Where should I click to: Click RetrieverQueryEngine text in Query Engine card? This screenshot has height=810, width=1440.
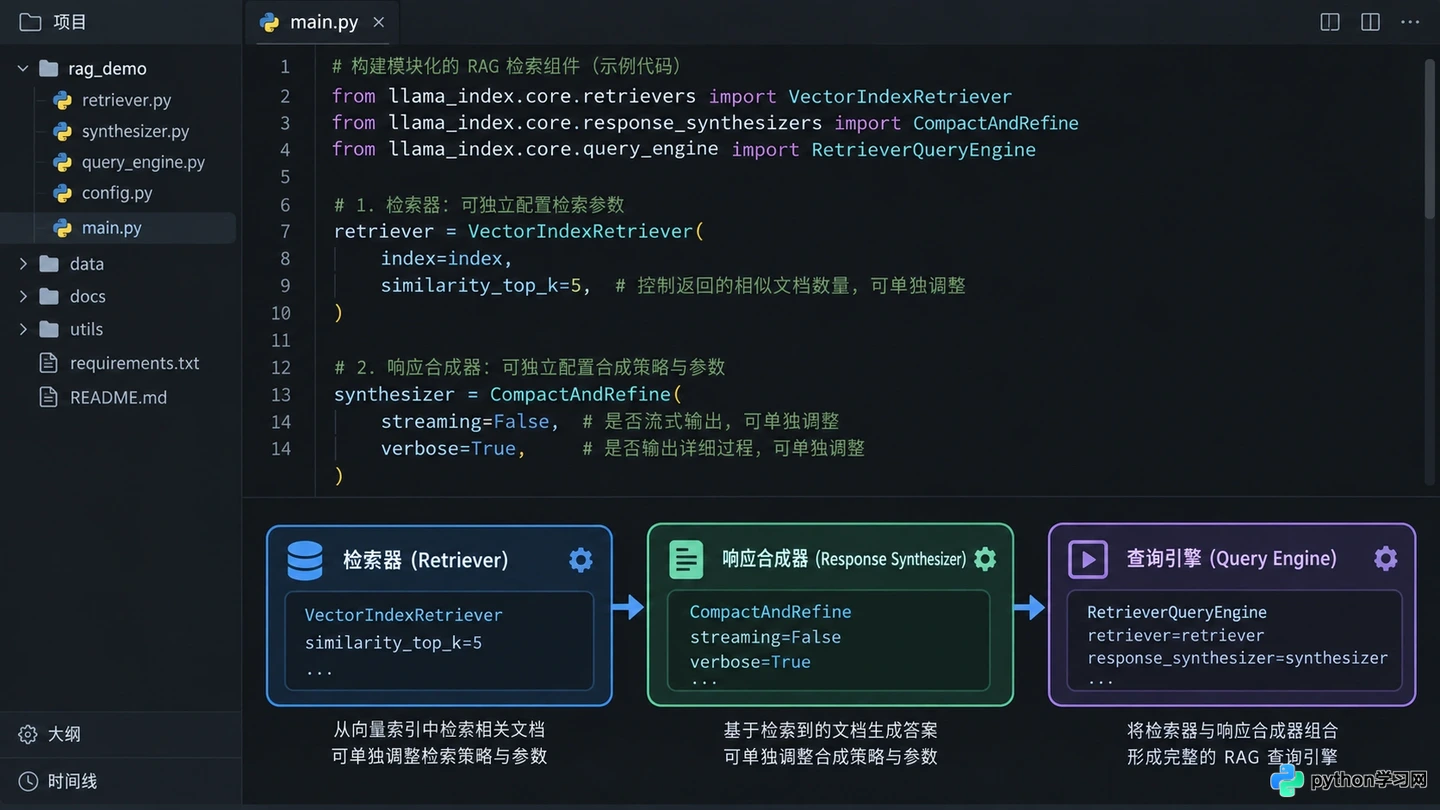tap(1177, 612)
